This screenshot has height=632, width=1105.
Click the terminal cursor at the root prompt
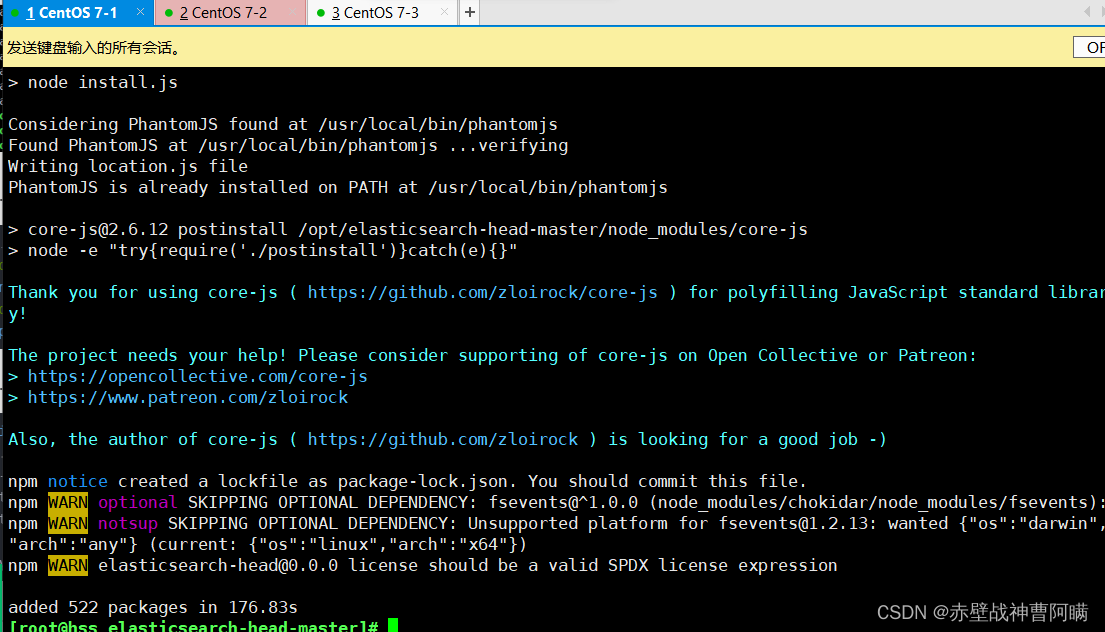(x=393, y=625)
